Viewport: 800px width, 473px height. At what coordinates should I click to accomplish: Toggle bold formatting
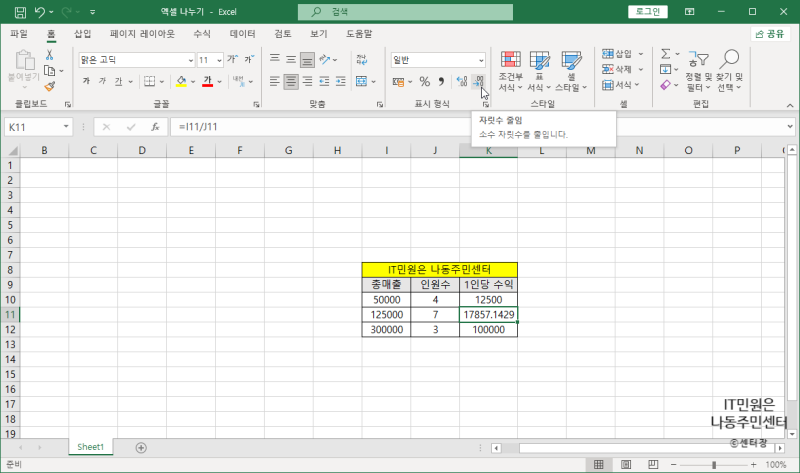[x=86, y=81]
